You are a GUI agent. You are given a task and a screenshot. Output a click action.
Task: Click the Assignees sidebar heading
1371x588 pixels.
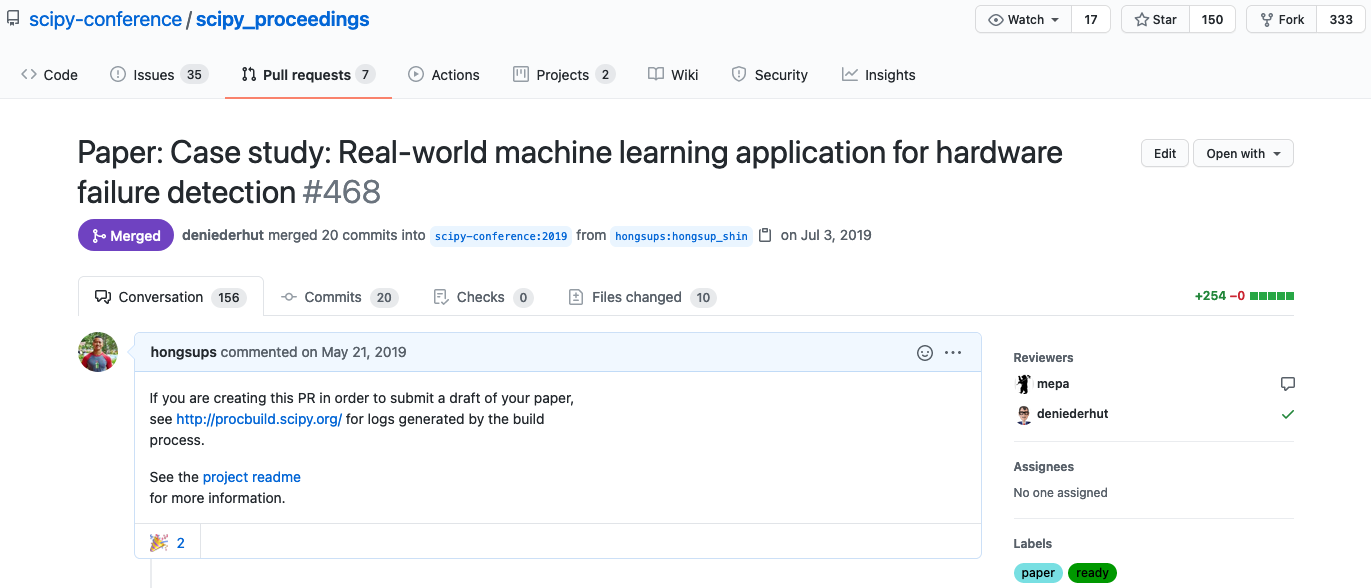(x=1043, y=467)
